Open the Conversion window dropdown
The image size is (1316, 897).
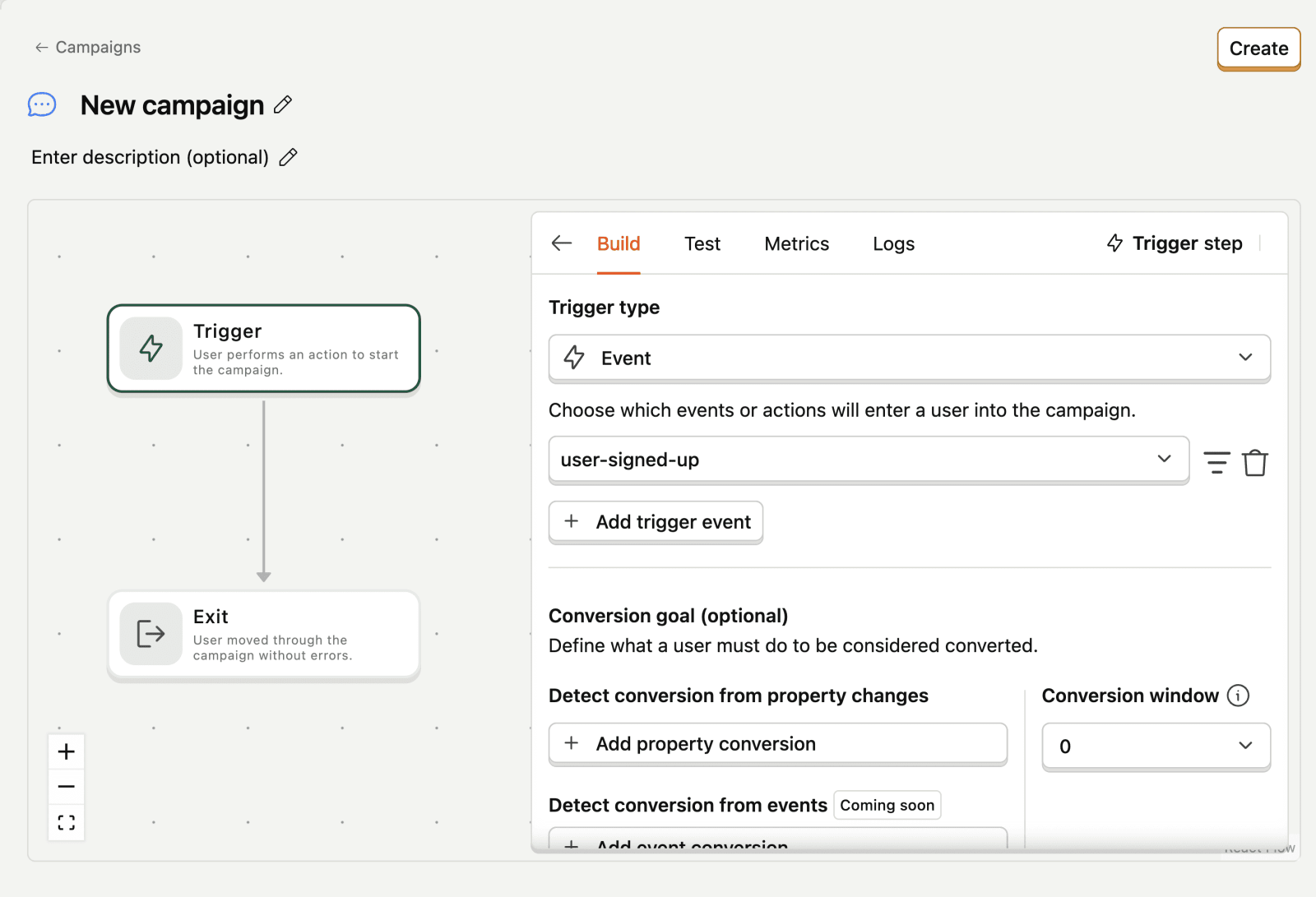point(1156,746)
